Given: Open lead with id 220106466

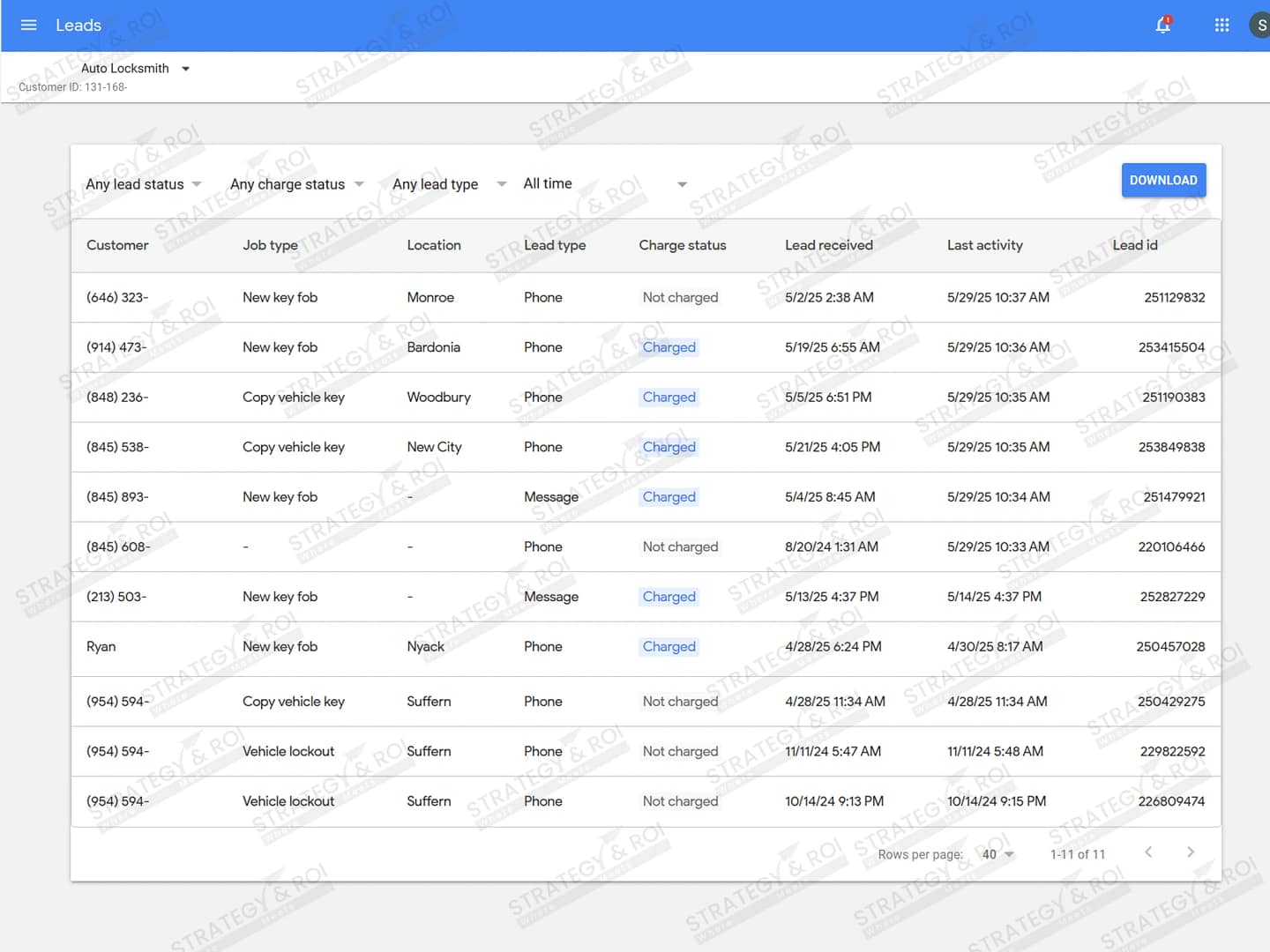Looking at the screenshot, I should 1170,547.
